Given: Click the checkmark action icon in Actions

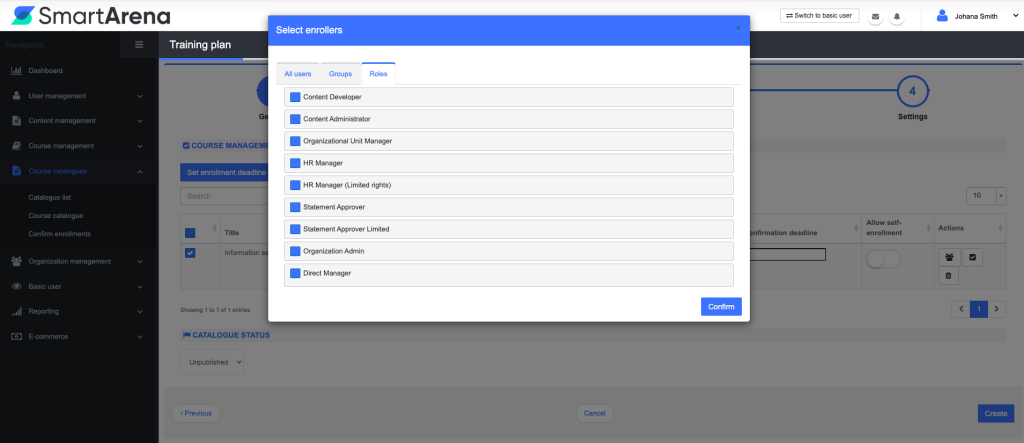Looking at the screenshot, I should [972, 257].
